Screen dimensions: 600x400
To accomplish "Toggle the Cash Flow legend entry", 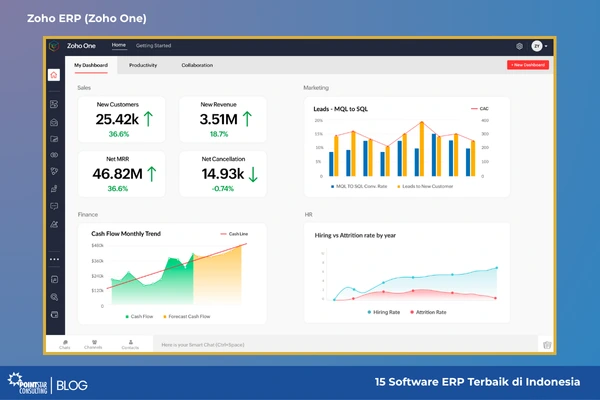I will click(x=139, y=317).
